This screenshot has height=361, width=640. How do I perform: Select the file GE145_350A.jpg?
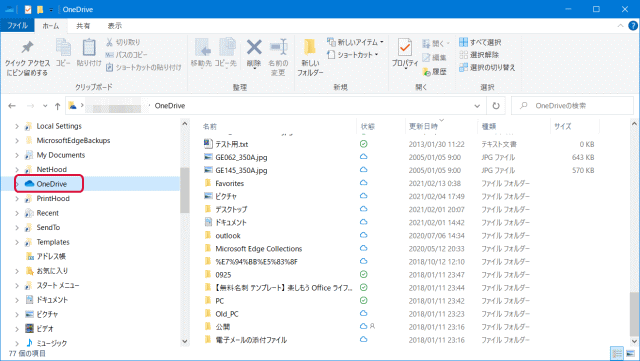click(241, 170)
